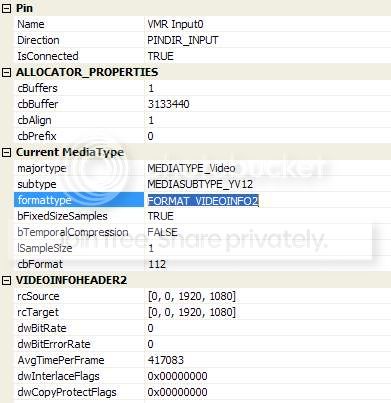Viewport: 391px width, 403px height.
Task: Select the rcSource property label
Action: point(38,296)
